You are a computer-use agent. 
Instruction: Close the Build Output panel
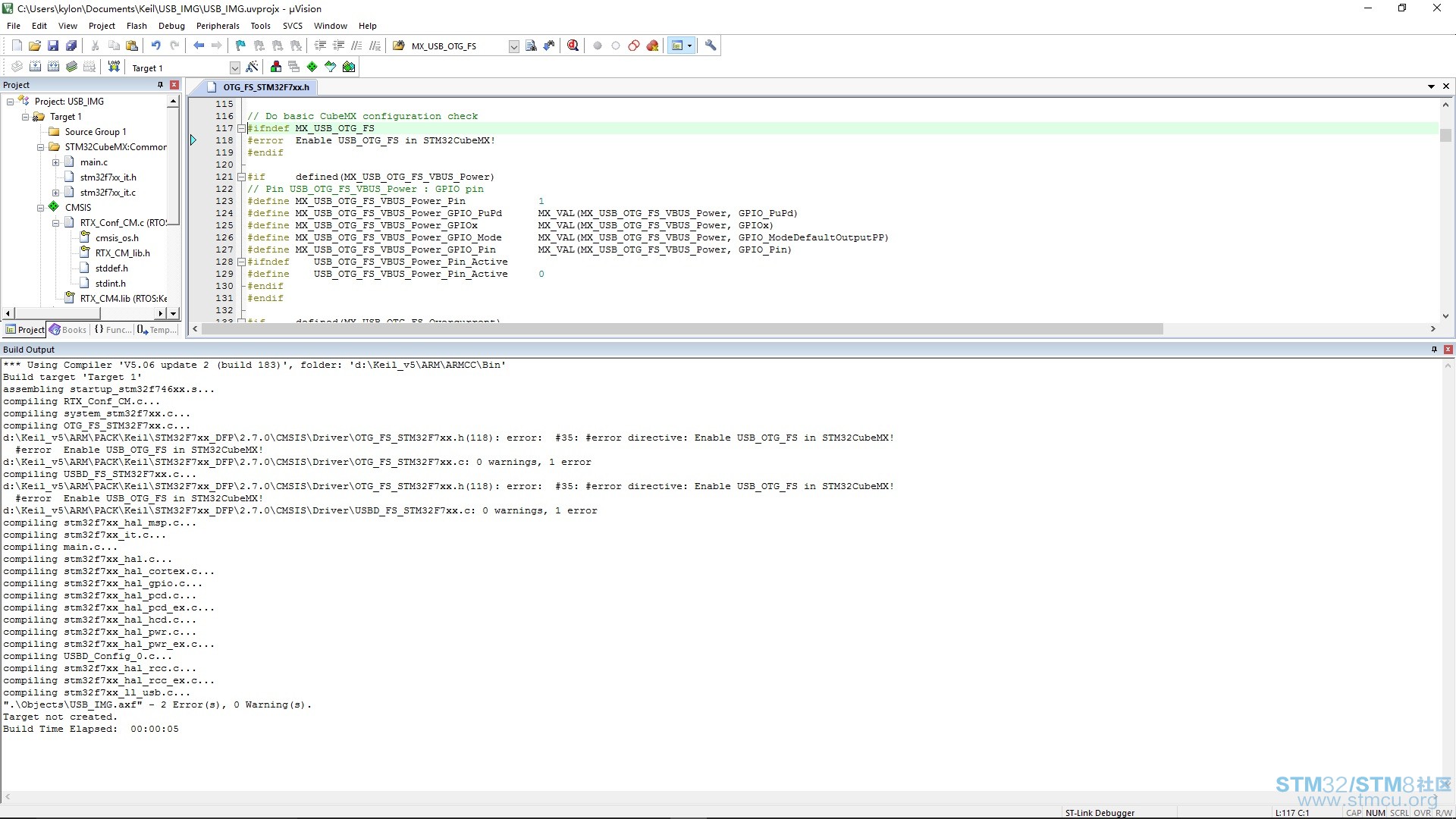click(x=1448, y=350)
